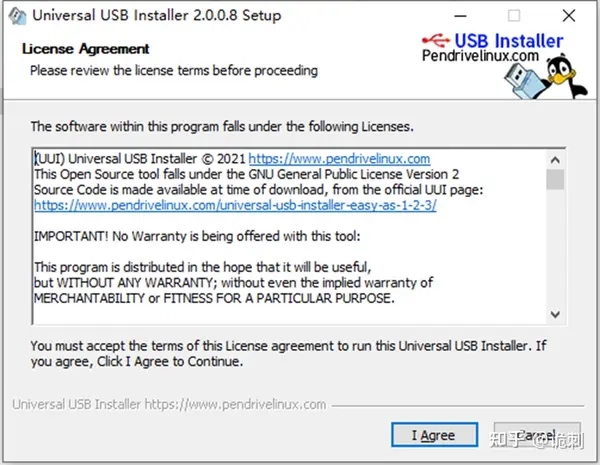Click the I Agree button
The width and height of the screenshot is (600, 465).
coord(434,435)
